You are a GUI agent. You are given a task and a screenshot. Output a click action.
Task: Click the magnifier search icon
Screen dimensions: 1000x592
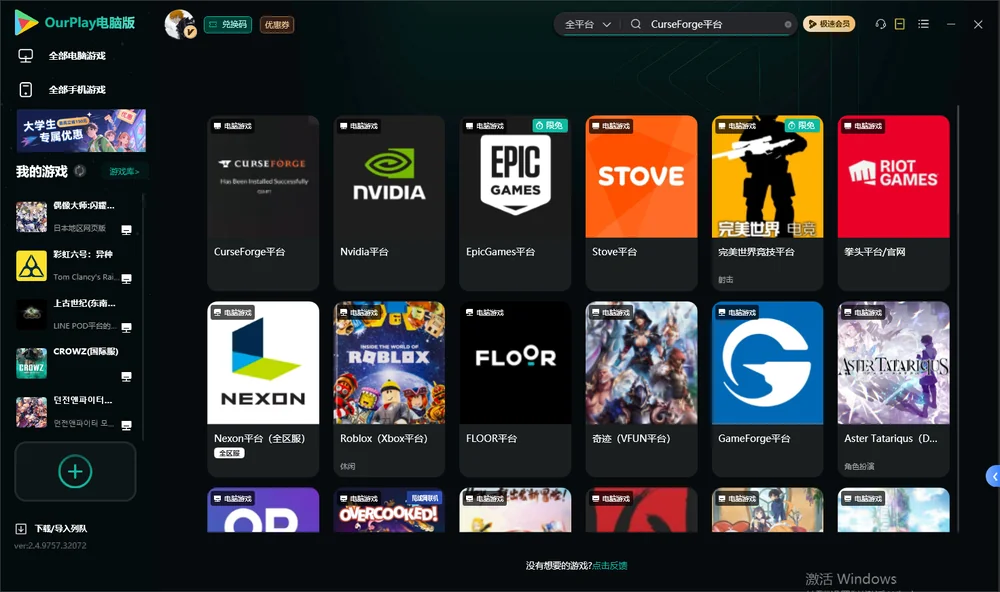click(636, 24)
